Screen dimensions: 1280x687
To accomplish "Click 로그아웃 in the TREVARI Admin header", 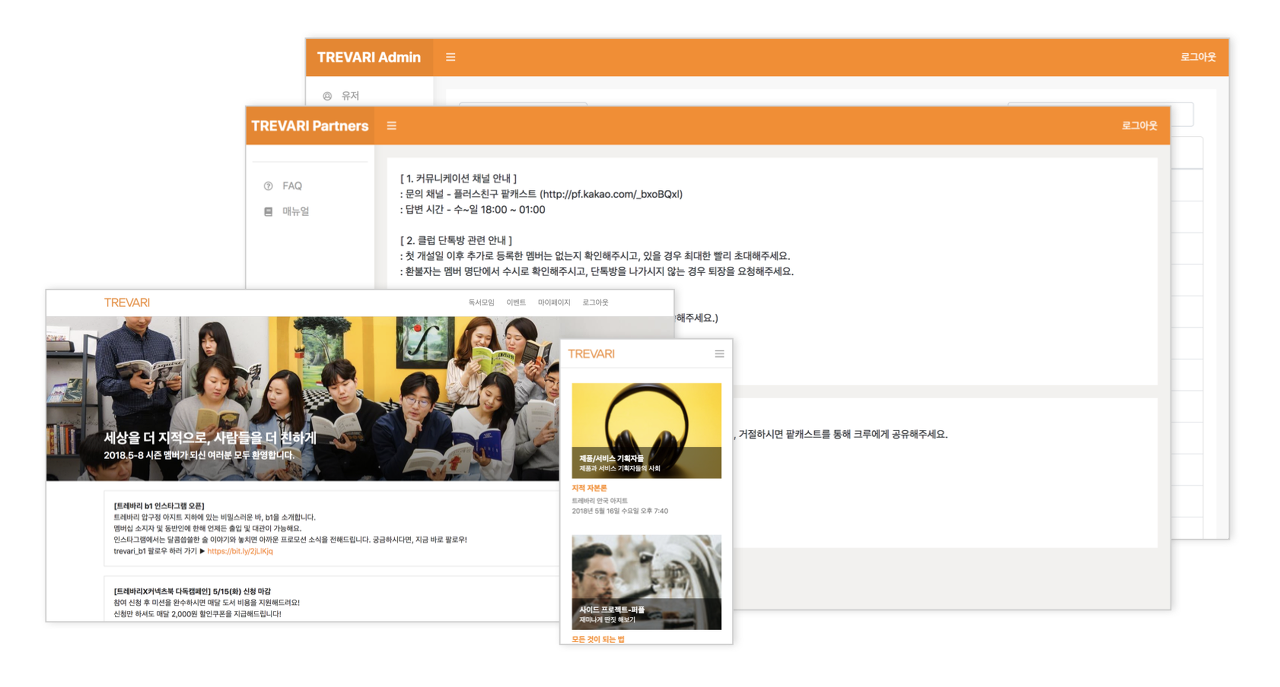I will point(1198,57).
